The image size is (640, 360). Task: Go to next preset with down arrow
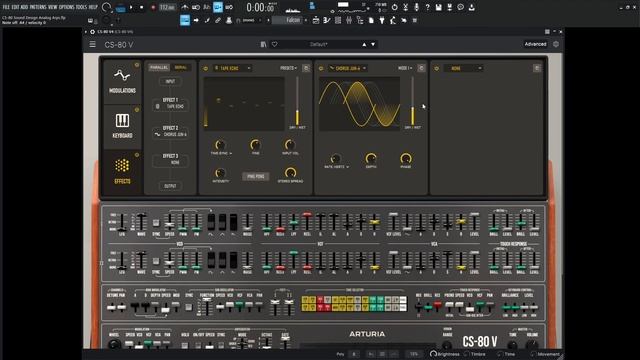pos(373,44)
